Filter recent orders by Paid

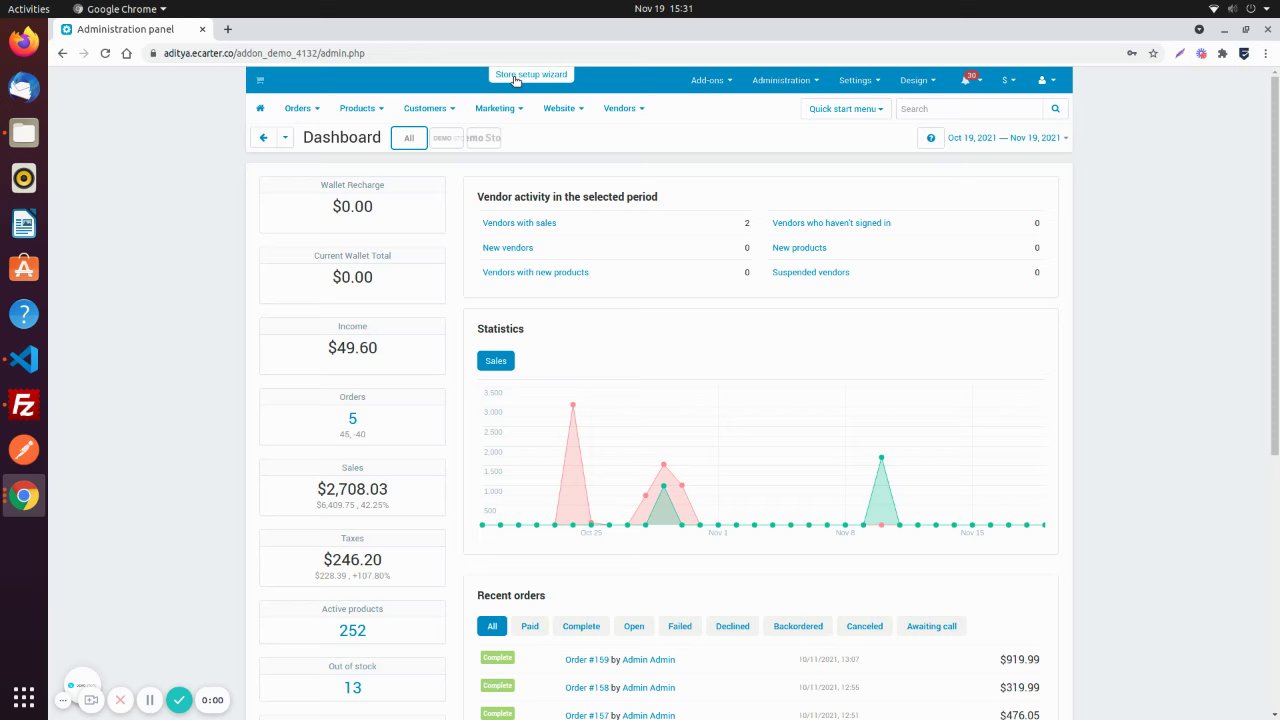pos(530,626)
